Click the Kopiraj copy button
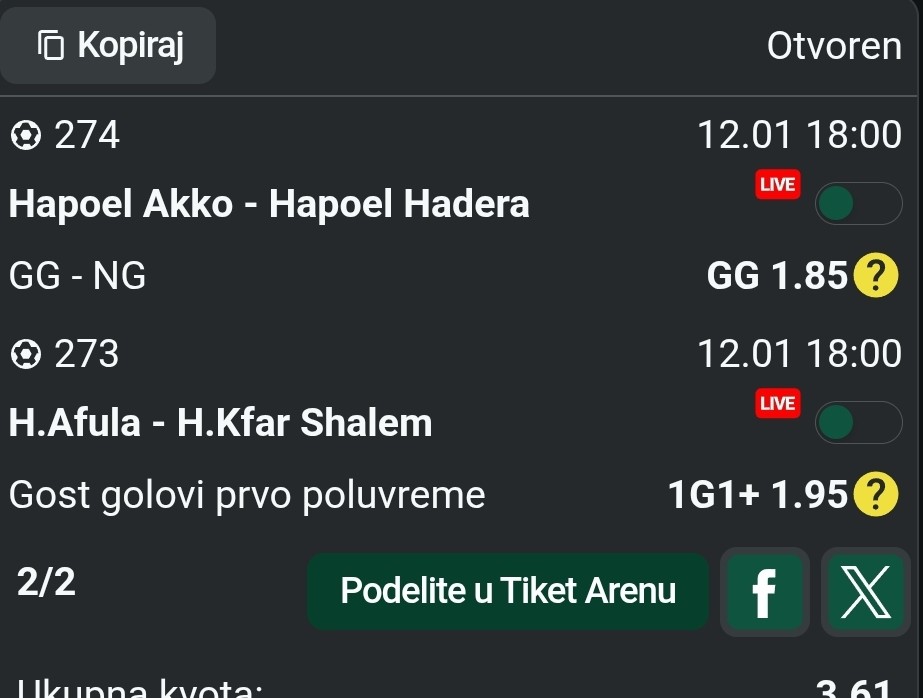The image size is (923, 698). point(109,45)
